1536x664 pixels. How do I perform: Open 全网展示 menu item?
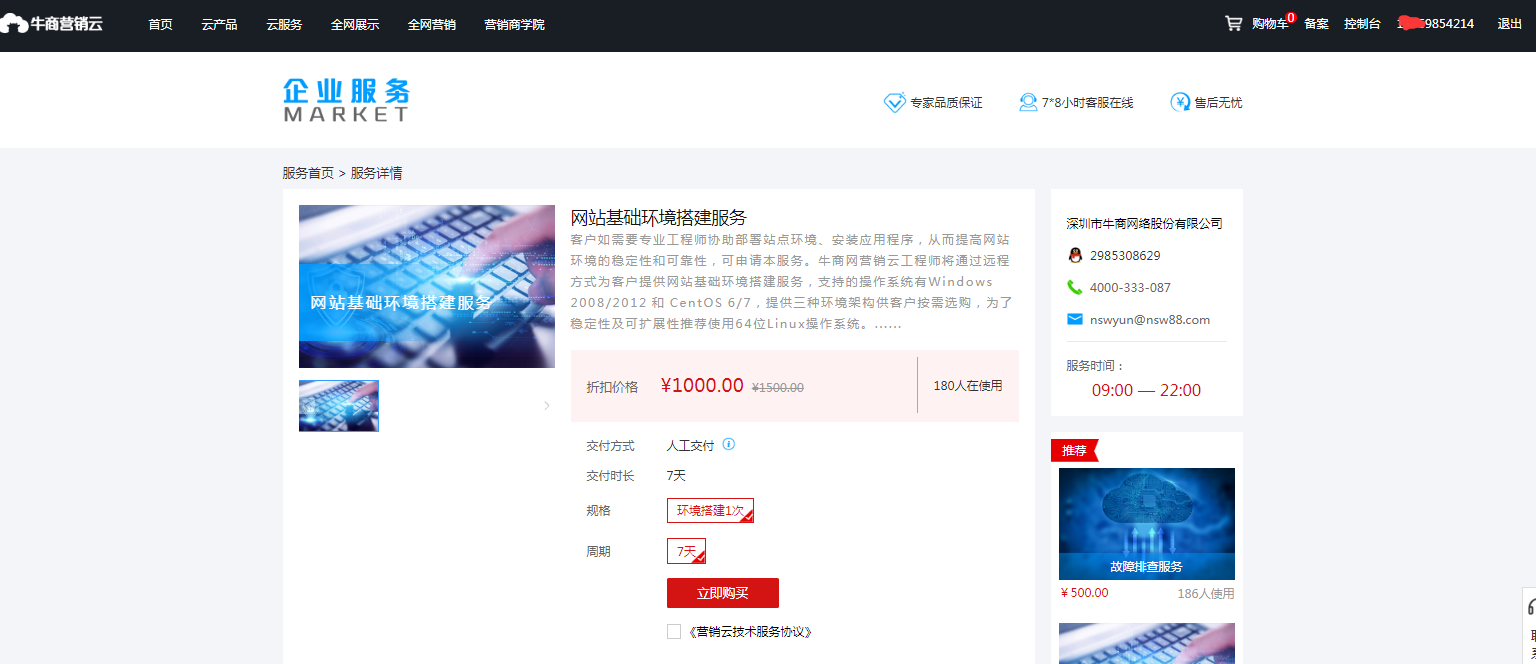coord(355,24)
